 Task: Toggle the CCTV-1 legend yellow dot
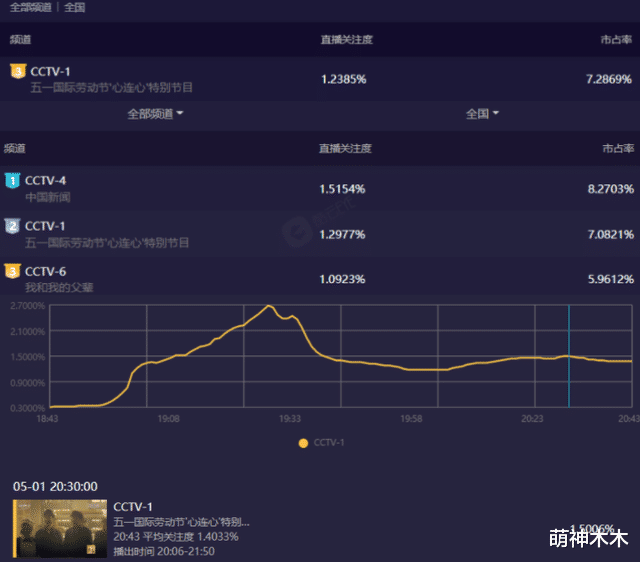303,443
